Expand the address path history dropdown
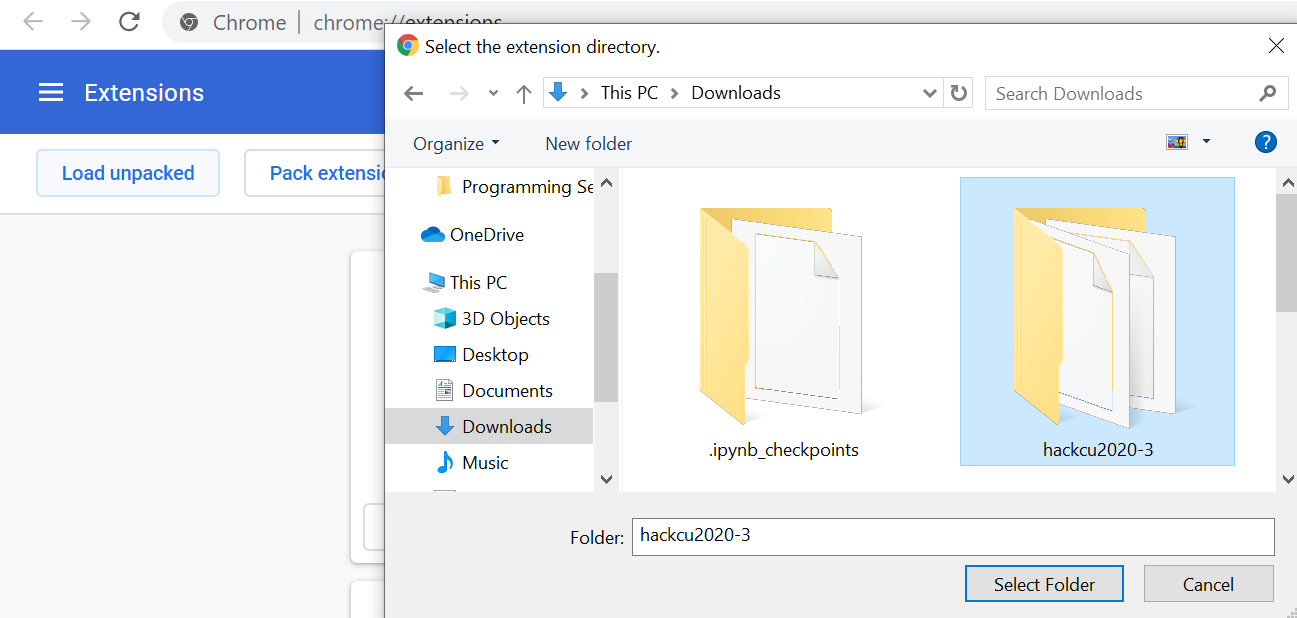This screenshot has height=618, width=1297. coord(929,93)
